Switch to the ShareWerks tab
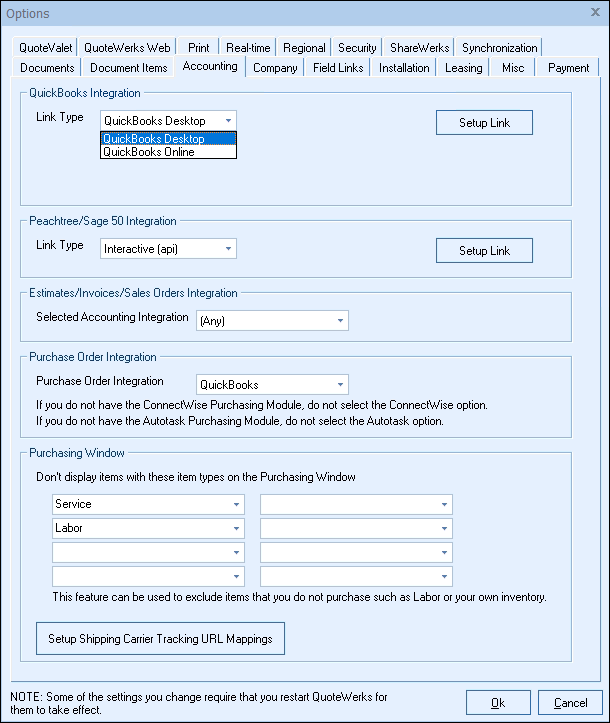This screenshot has width=610, height=723. (x=419, y=47)
